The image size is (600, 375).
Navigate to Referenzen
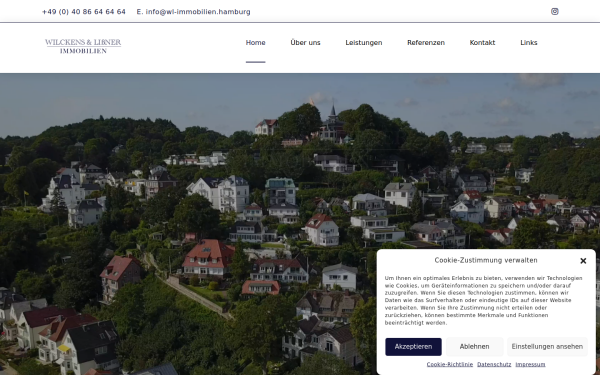click(426, 42)
